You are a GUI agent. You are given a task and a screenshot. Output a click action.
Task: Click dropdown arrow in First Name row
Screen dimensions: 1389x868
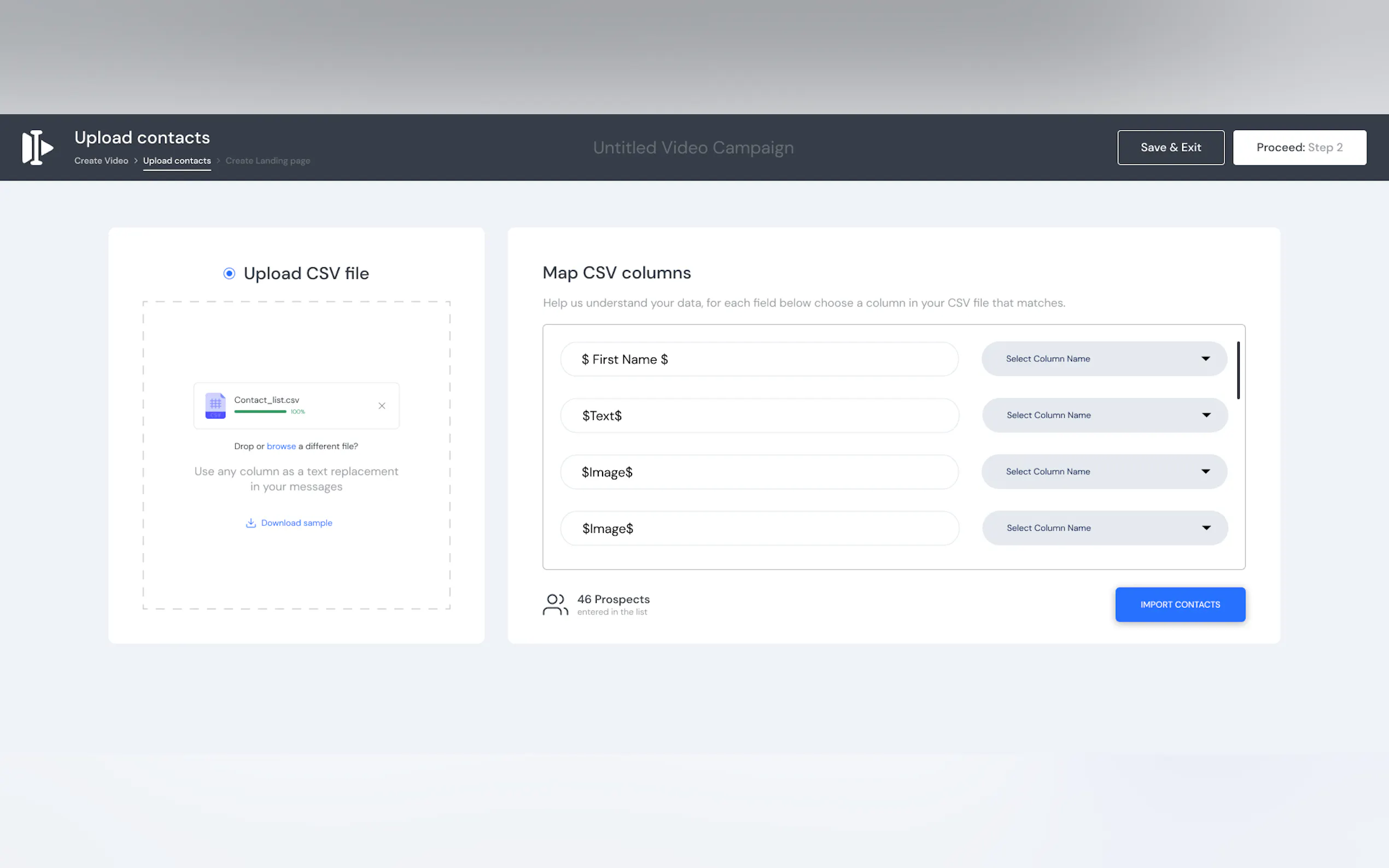point(1205,359)
